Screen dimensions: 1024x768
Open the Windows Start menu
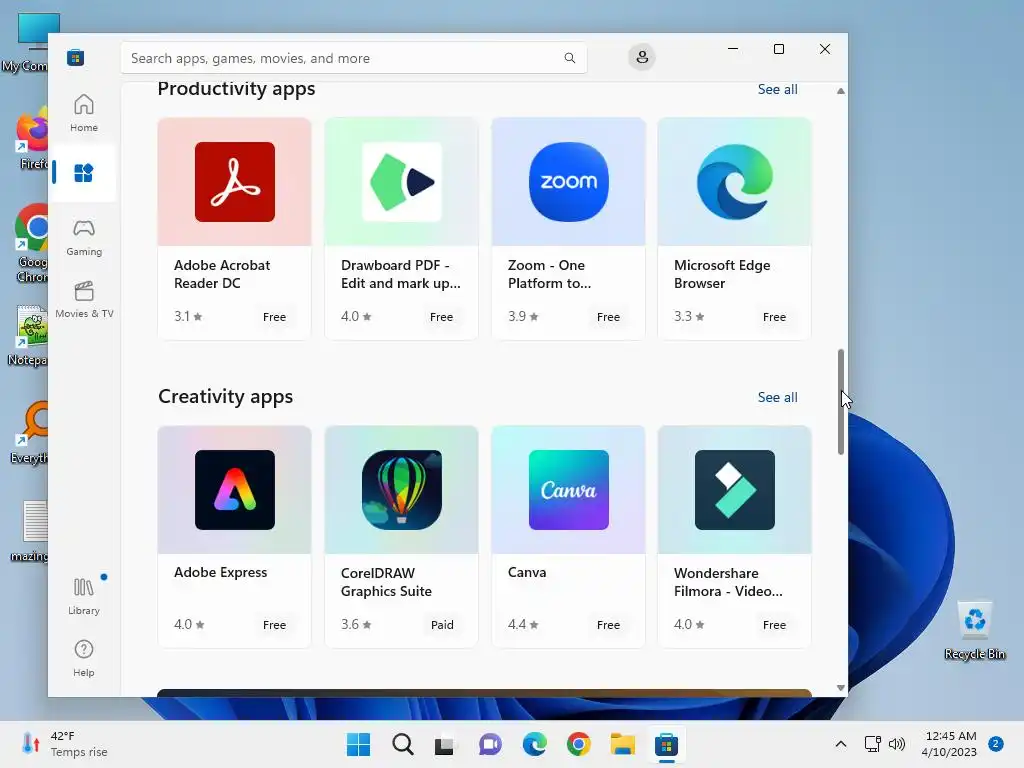click(x=358, y=744)
